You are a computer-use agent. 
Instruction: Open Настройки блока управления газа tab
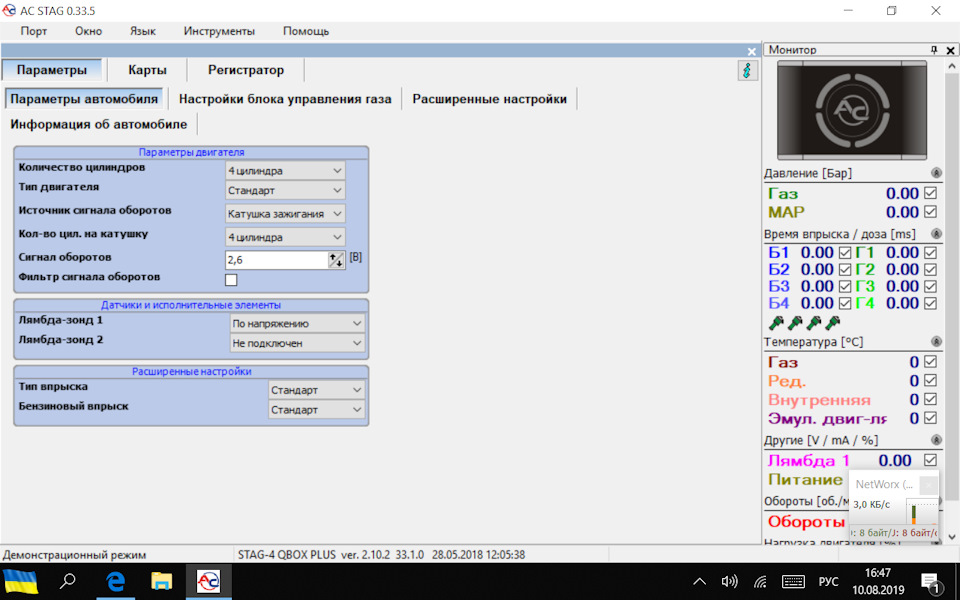pyautogui.click(x=285, y=99)
